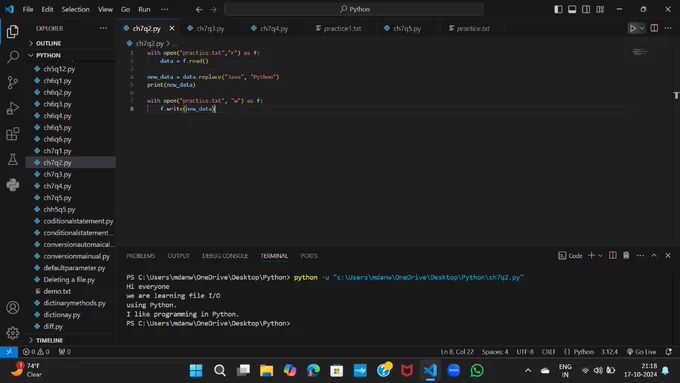Switch to the PORTS panel tab
Image resolution: width=680 pixels, height=383 pixels.
click(x=309, y=256)
